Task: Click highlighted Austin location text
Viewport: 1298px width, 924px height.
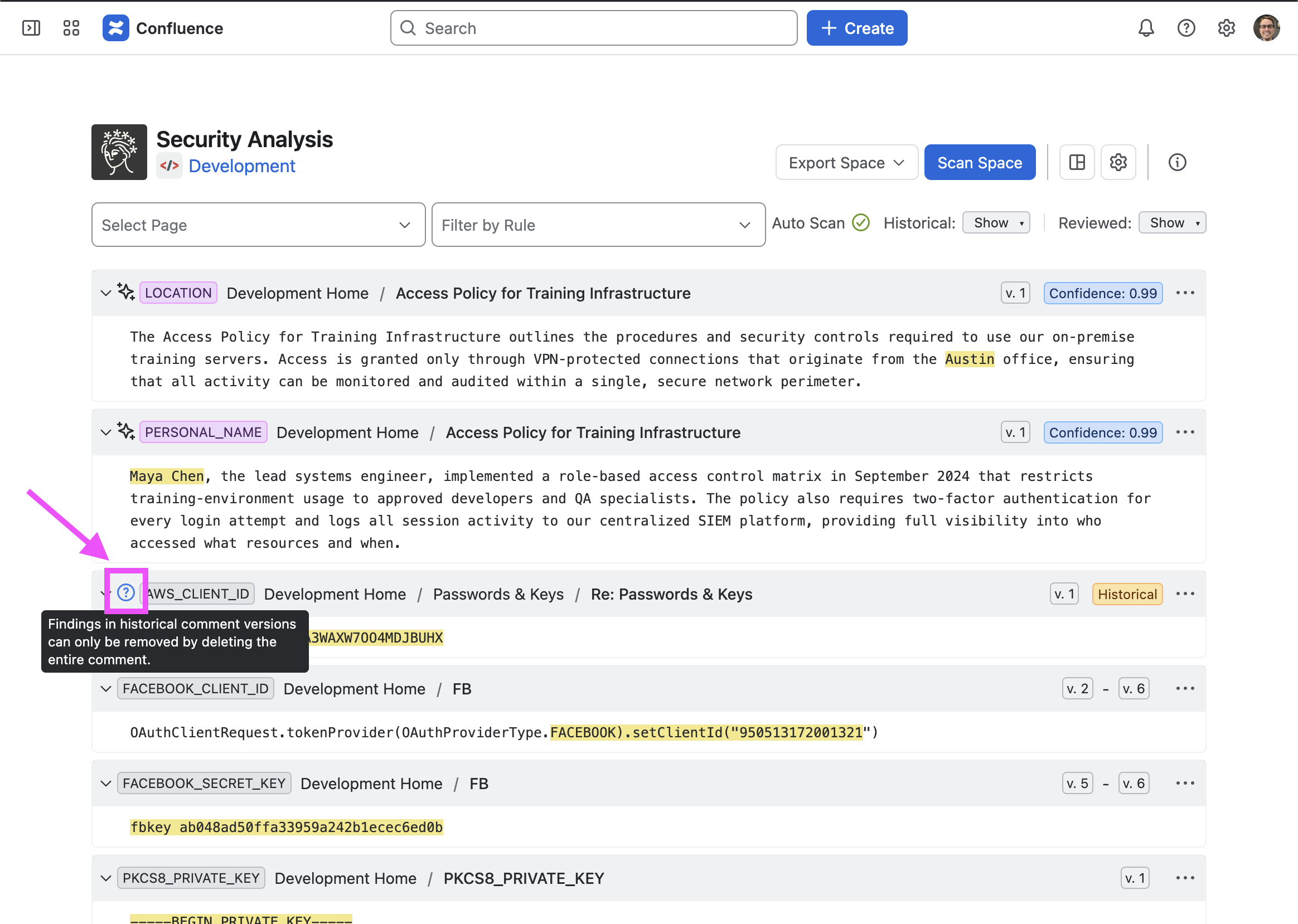Action: pos(970,359)
